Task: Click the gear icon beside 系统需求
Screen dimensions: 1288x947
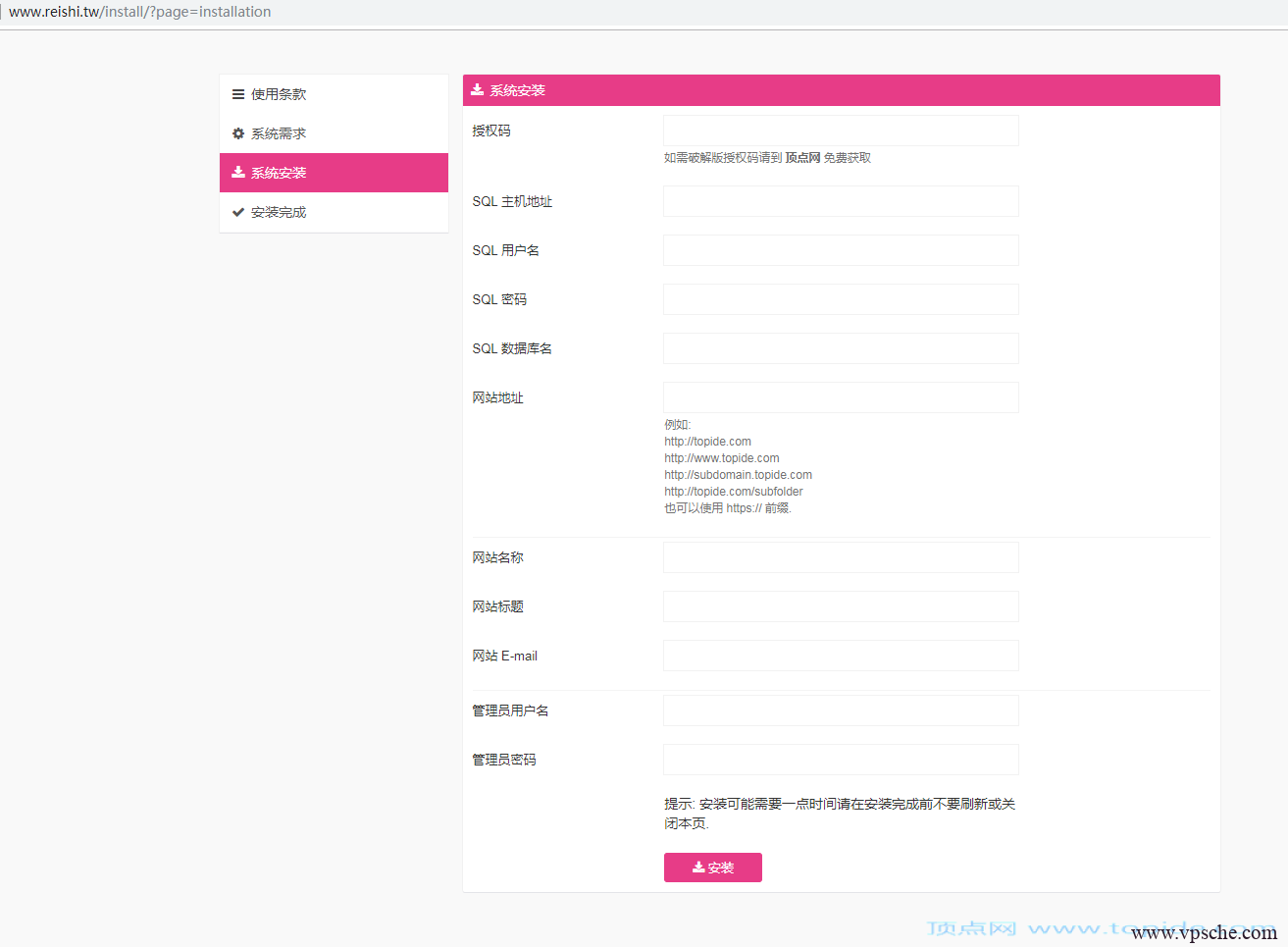Action: (237, 133)
